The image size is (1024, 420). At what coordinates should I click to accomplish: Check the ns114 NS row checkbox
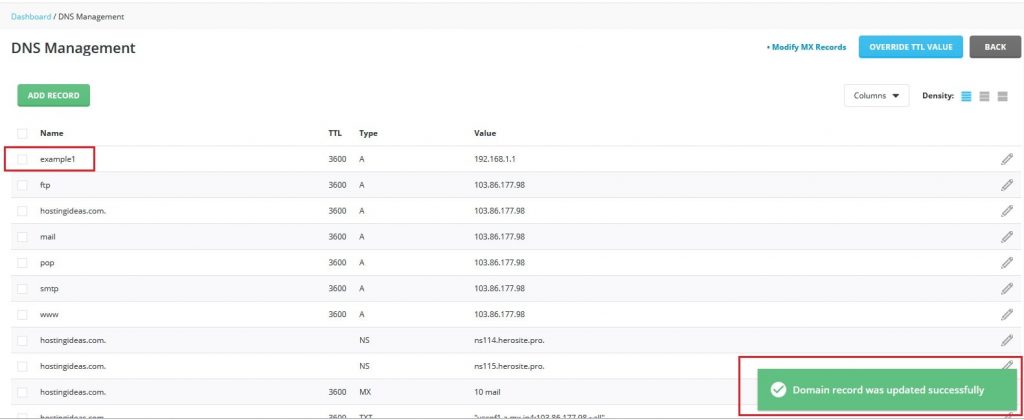22,340
